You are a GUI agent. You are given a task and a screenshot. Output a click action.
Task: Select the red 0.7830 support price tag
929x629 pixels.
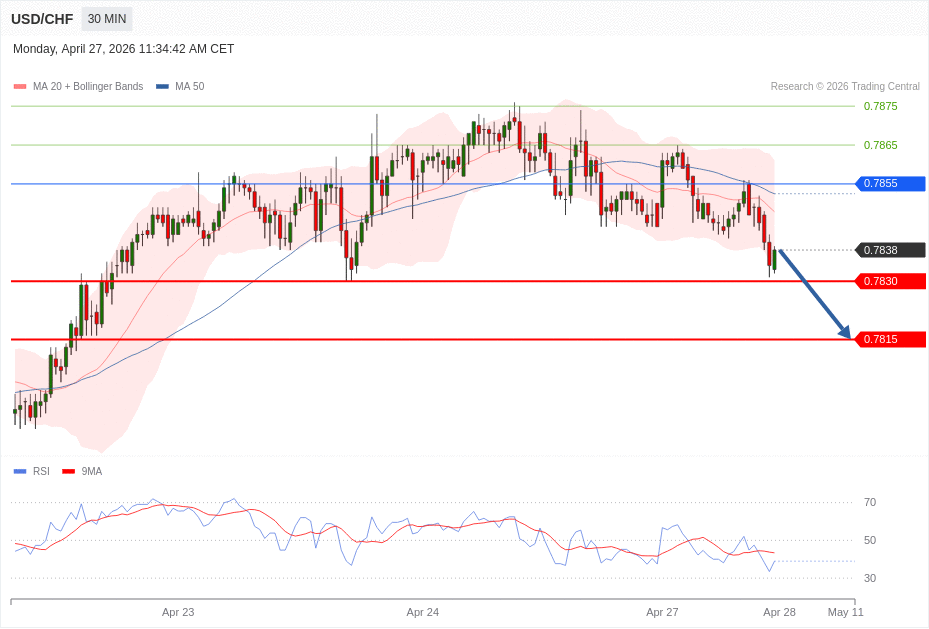click(890, 281)
